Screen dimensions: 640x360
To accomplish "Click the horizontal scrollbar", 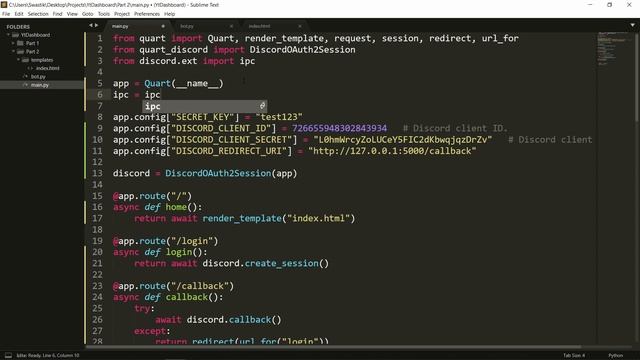I will pyautogui.click(x=333, y=347).
